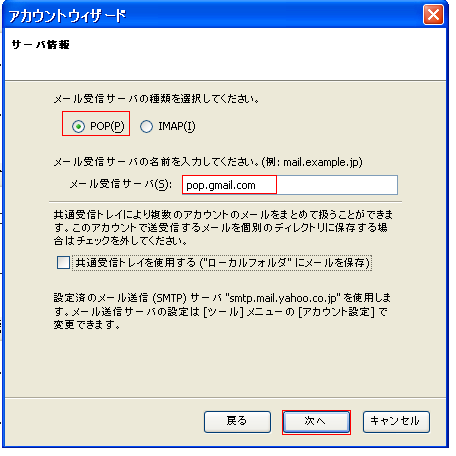
Task: Click the pop.gmail.com server input field
Action: point(290,185)
